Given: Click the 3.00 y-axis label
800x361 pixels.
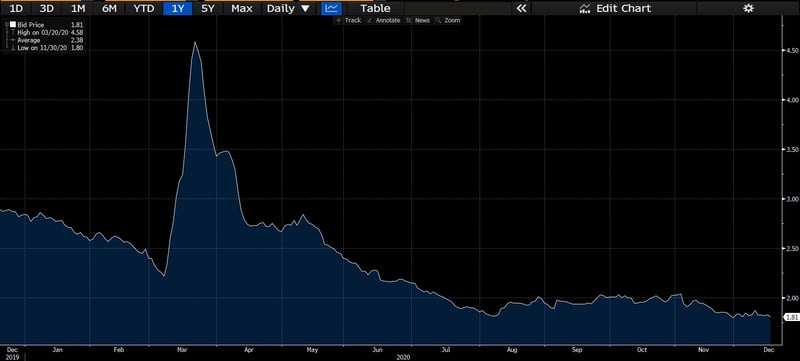Looking at the screenshot, I should click(x=791, y=199).
